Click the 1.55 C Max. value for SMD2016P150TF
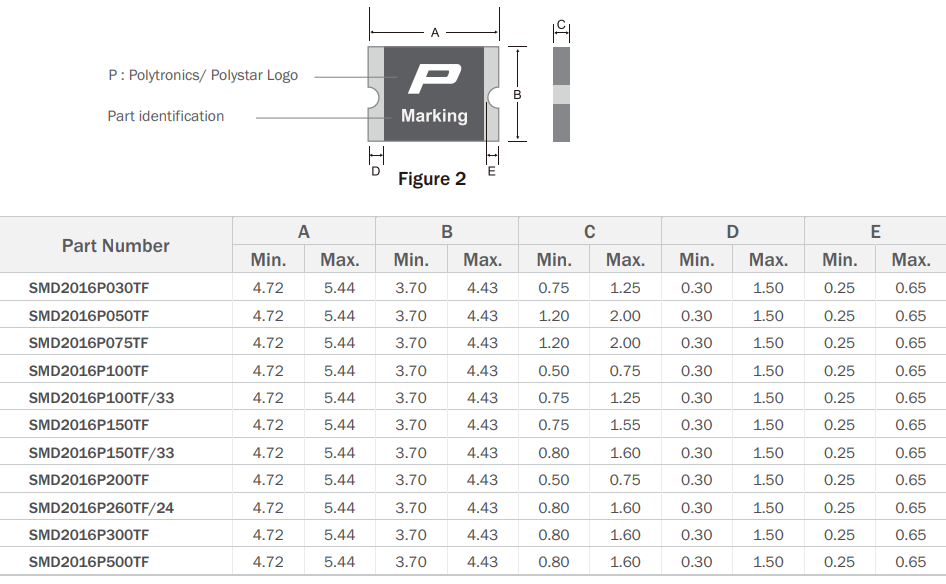The image size is (946, 584). tap(625, 425)
